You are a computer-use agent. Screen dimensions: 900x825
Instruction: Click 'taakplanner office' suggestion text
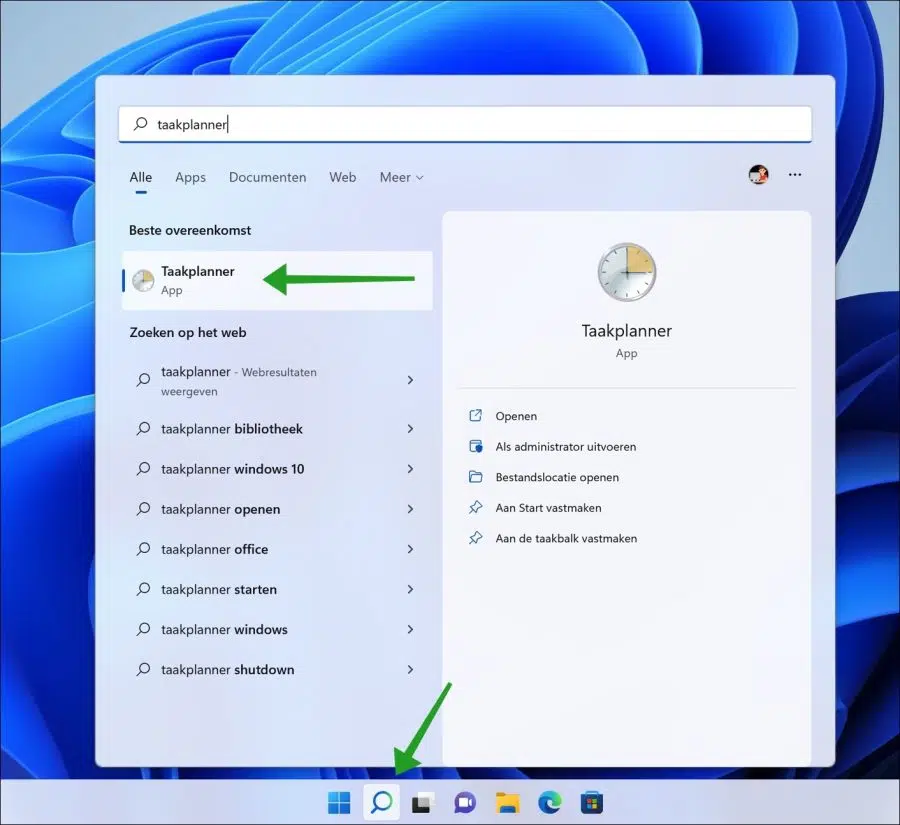(214, 549)
